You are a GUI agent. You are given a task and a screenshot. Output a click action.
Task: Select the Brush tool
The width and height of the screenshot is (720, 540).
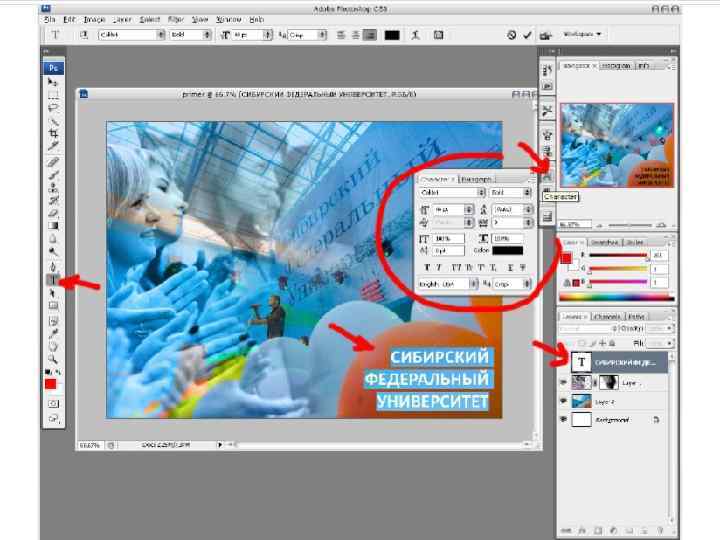click(x=53, y=175)
